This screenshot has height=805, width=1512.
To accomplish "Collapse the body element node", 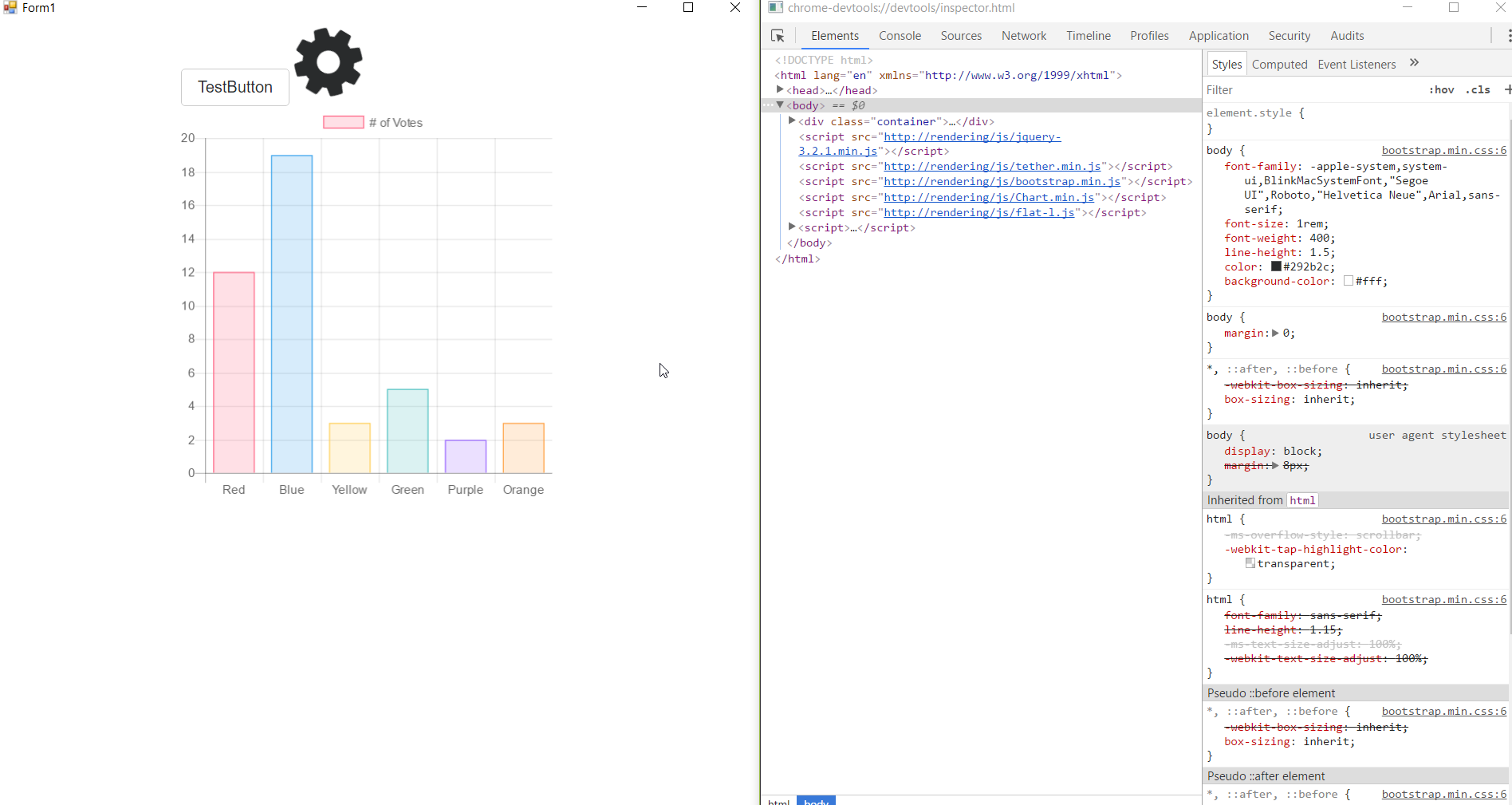I will (x=780, y=105).
